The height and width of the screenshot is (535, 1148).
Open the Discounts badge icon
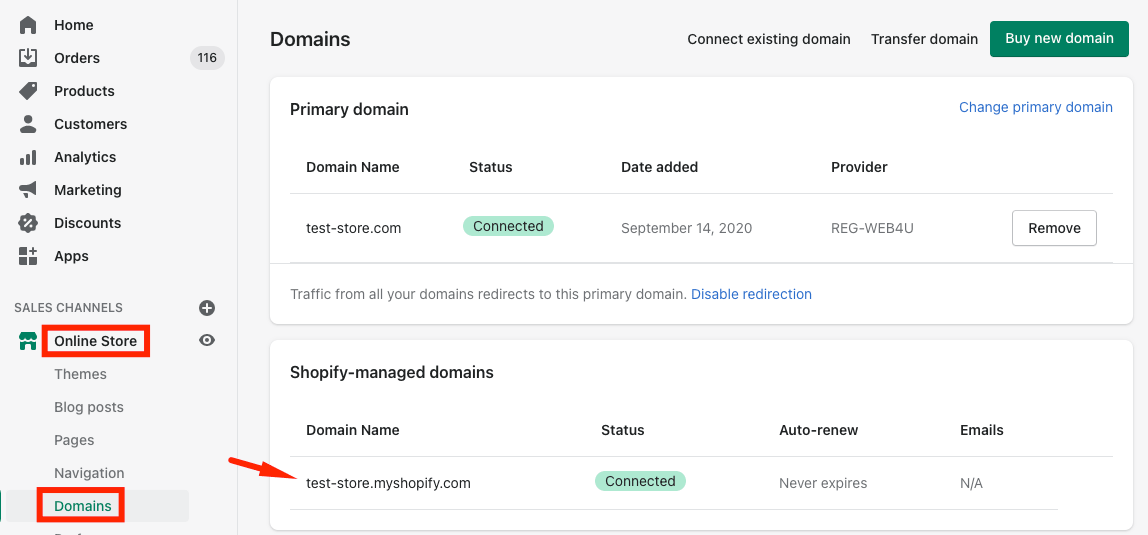(x=28, y=223)
